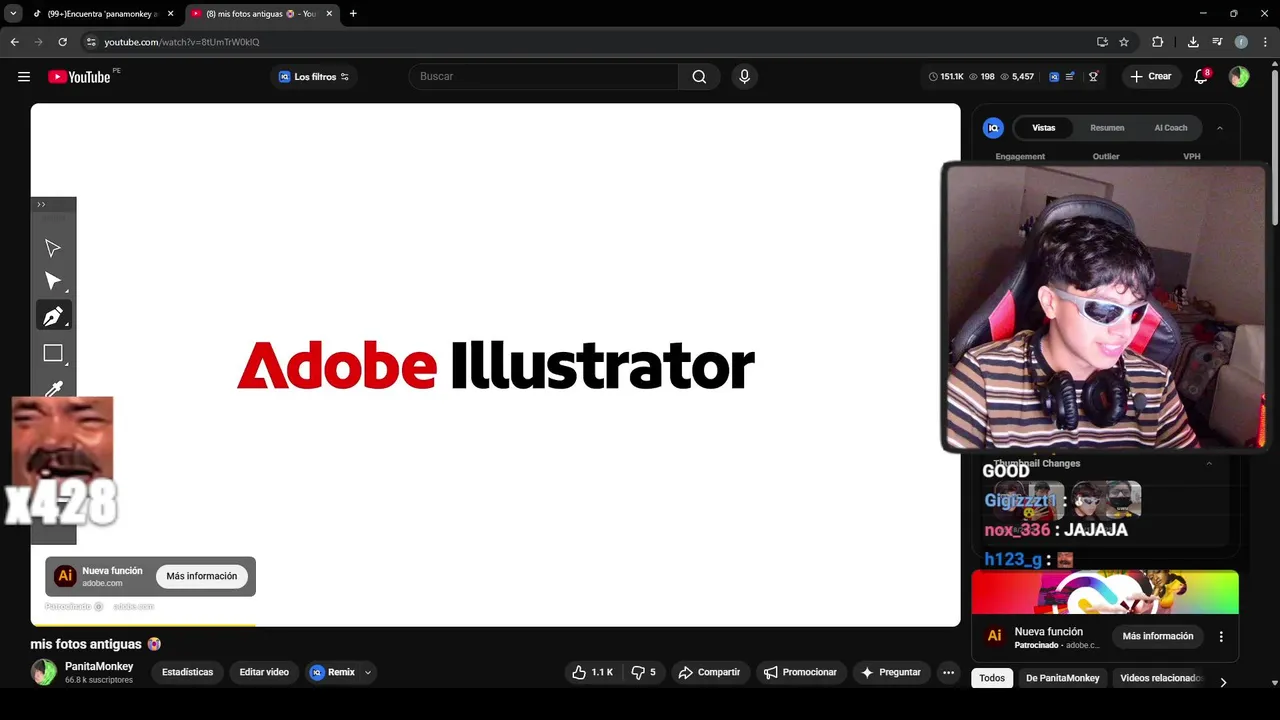Go to YouTube home via logo
The height and width of the screenshot is (720, 1280).
coord(79,77)
